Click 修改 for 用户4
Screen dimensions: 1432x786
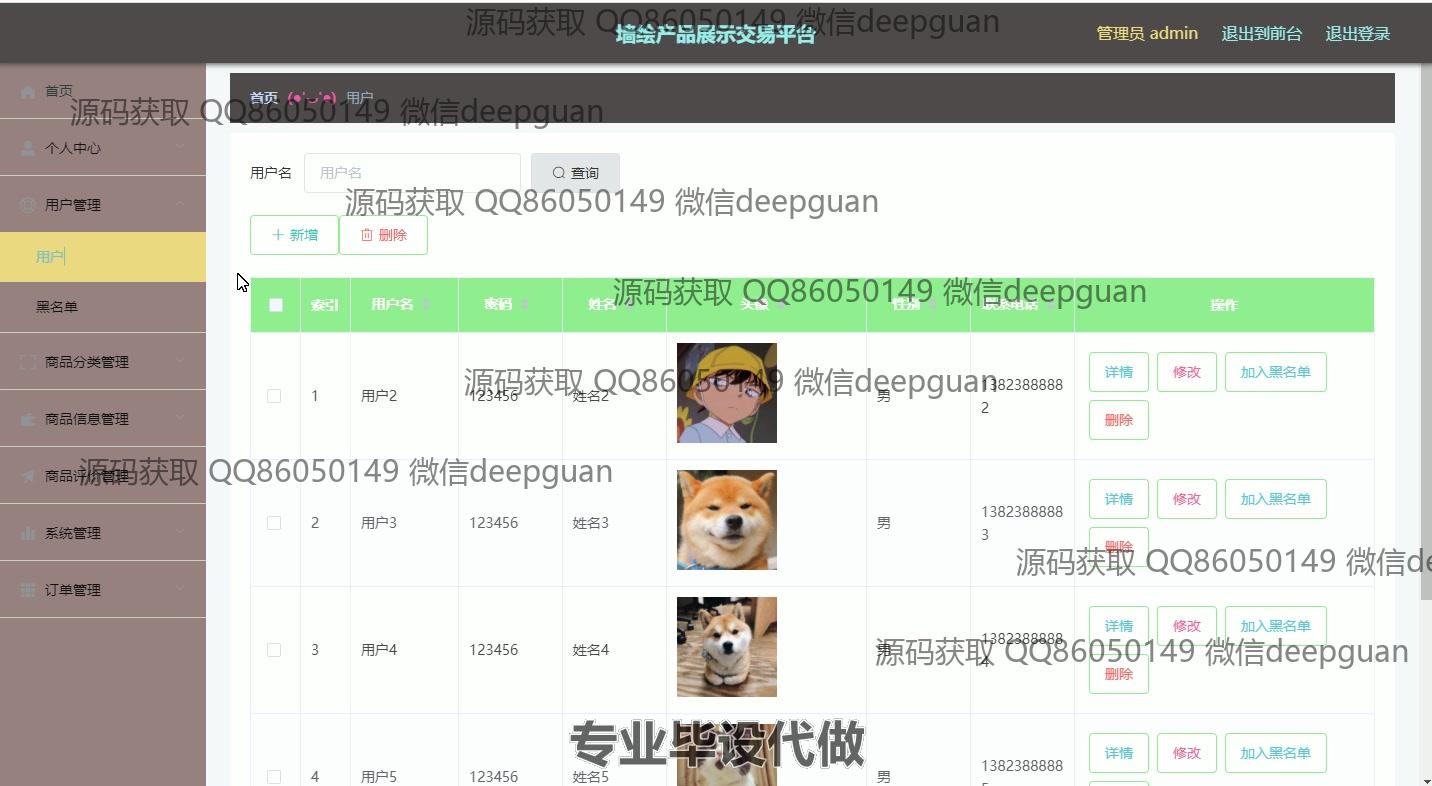1187,626
